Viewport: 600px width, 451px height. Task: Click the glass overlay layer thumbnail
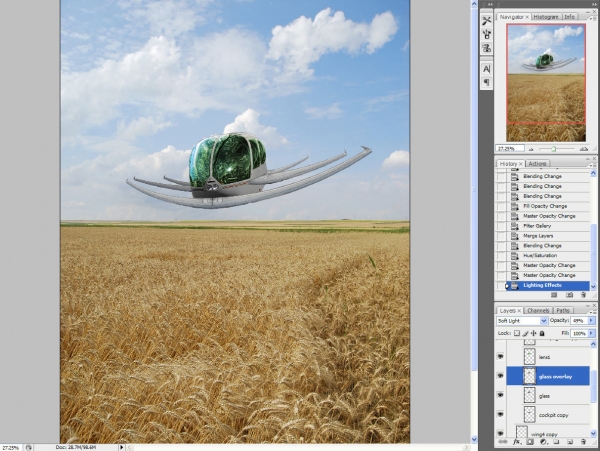[x=530, y=376]
